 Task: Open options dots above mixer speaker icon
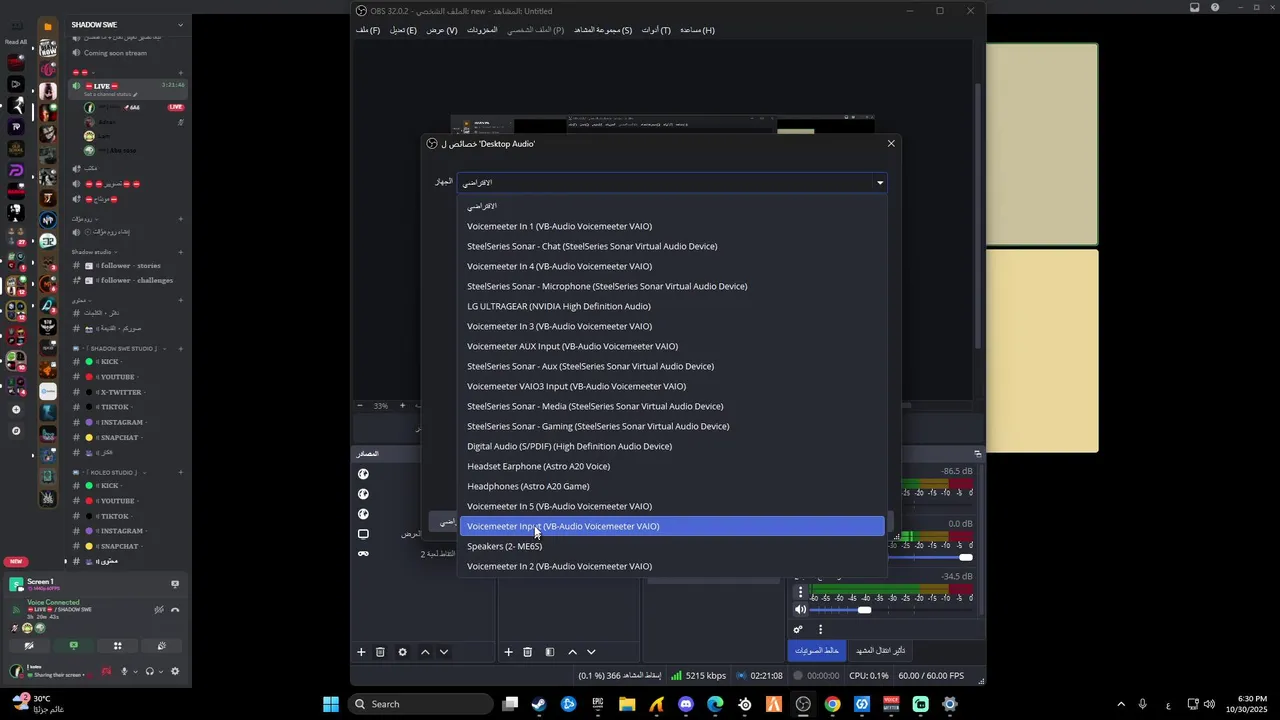(x=800, y=592)
